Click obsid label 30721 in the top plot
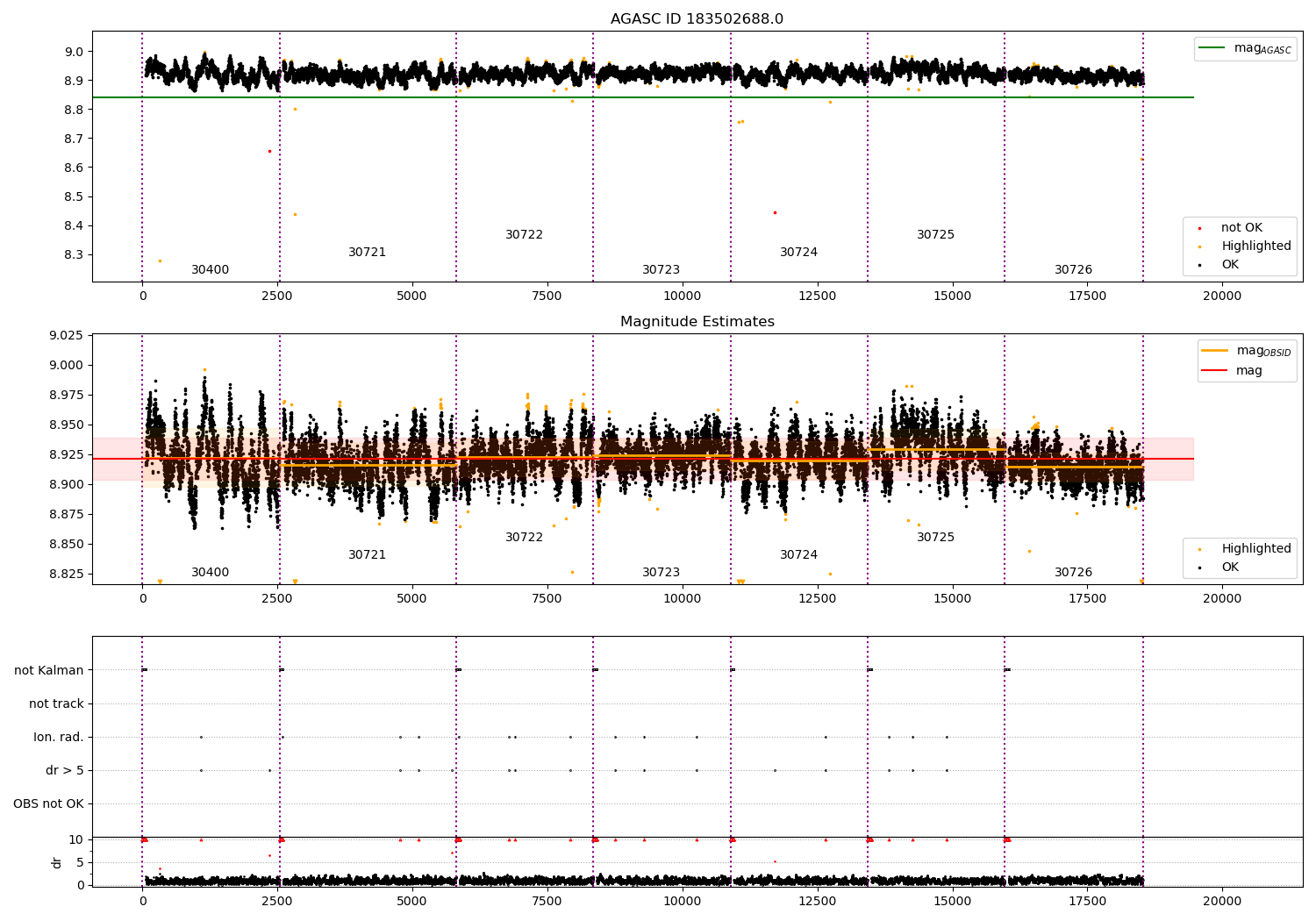Viewport: 1316px width, 921px height. [x=368, y=253]
